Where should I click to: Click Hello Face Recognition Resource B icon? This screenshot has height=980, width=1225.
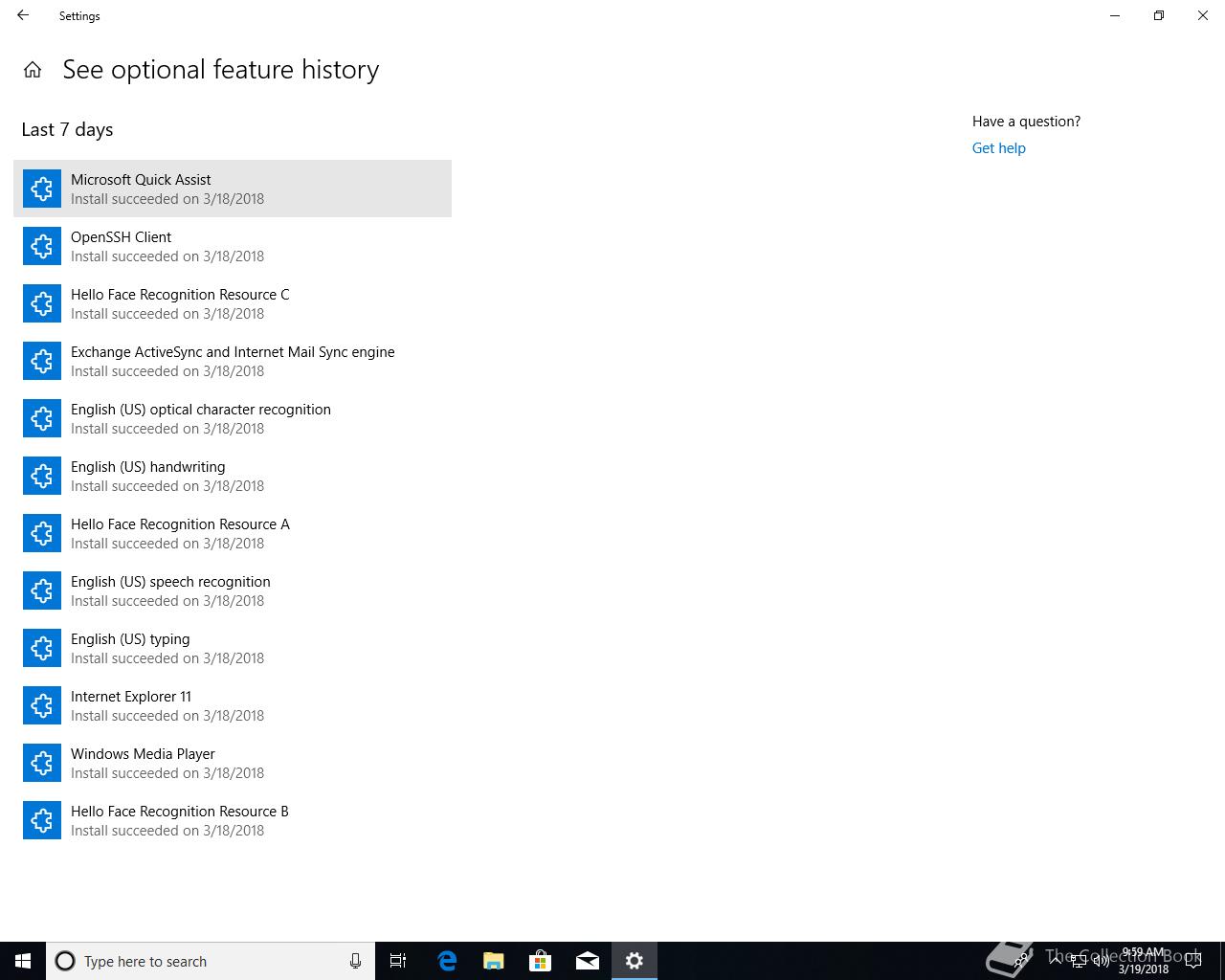(x=42, y=820)
